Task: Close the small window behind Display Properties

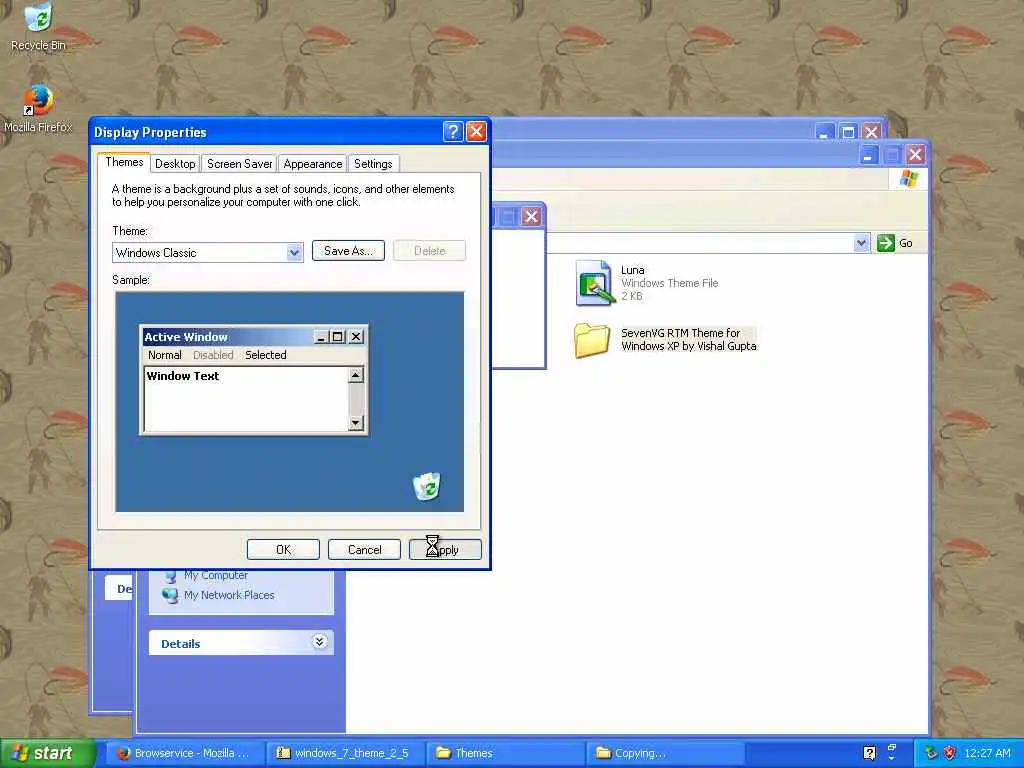Action: click(x=532, y=216)
